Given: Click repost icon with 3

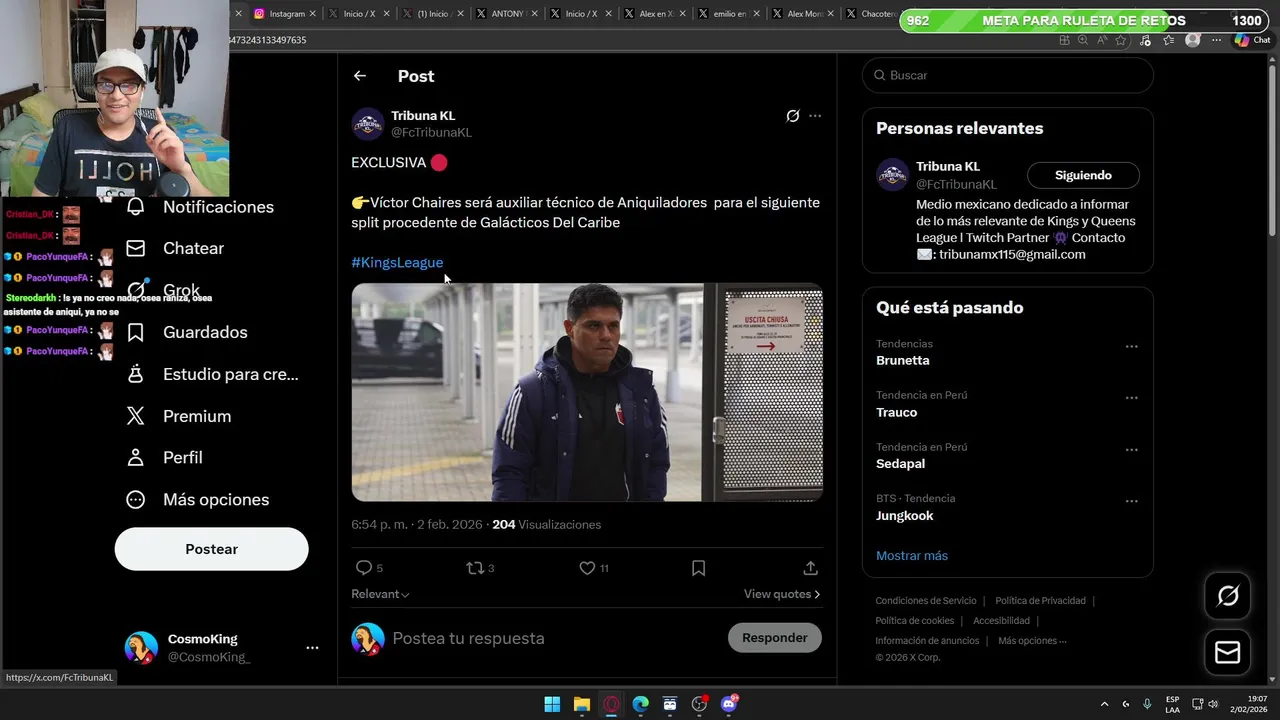Looking at the screenshot, I should (475, 568).
